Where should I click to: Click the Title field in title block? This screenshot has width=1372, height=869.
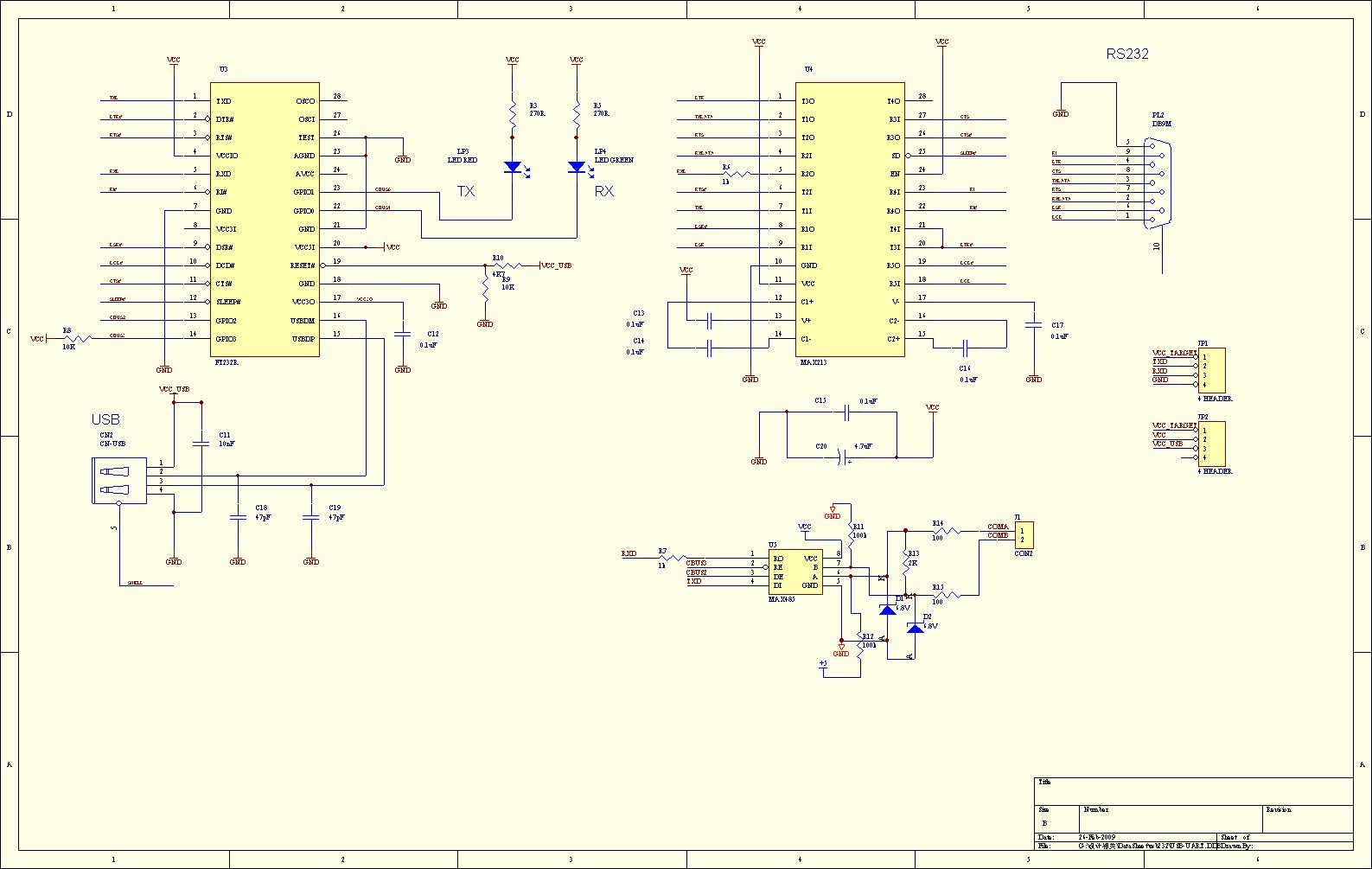tap(1194, 791)
